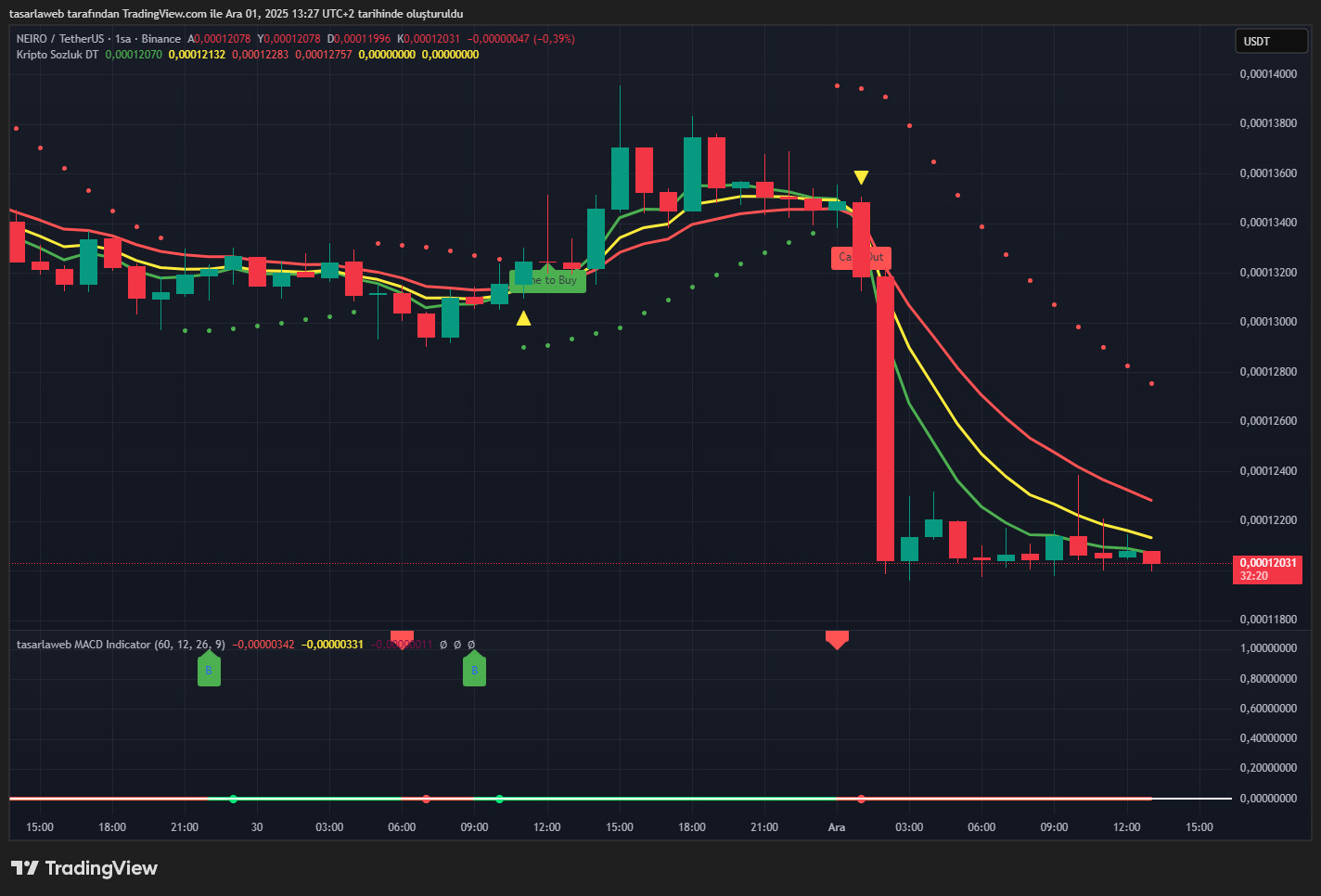The height and width of the screenshot is (896, 1321).
Task: Click the tasarlaweb MACD Indicator legend
Action: point(121,645)
